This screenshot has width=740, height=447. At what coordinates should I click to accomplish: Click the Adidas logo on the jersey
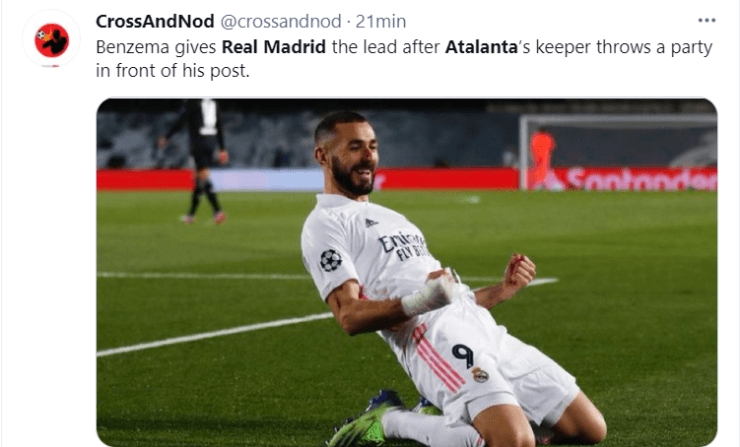pyautogui.click(x=371, y=222)
